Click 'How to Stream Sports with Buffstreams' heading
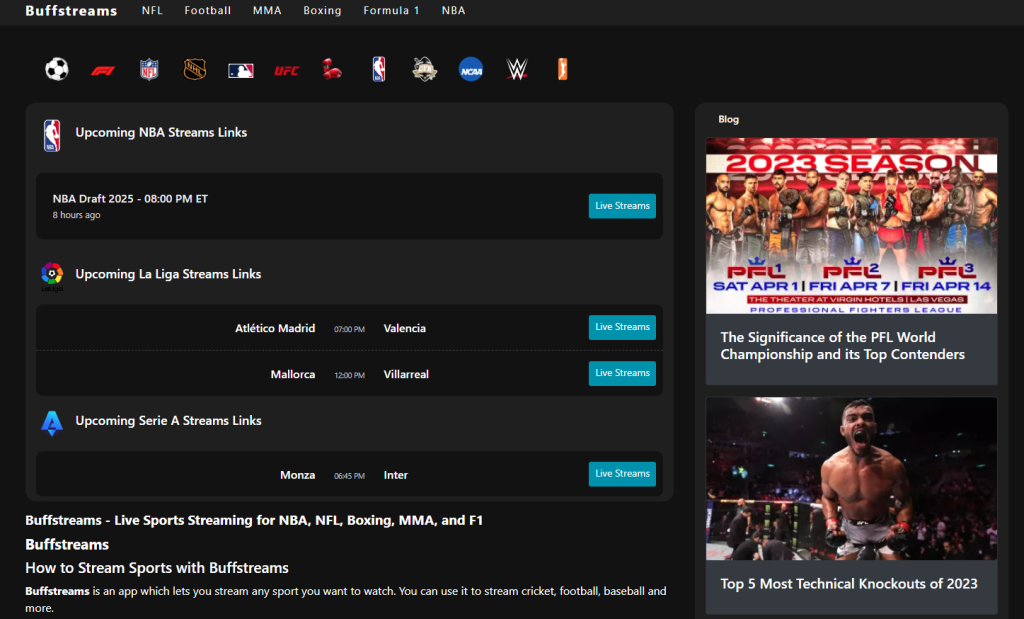 [157, 568]
